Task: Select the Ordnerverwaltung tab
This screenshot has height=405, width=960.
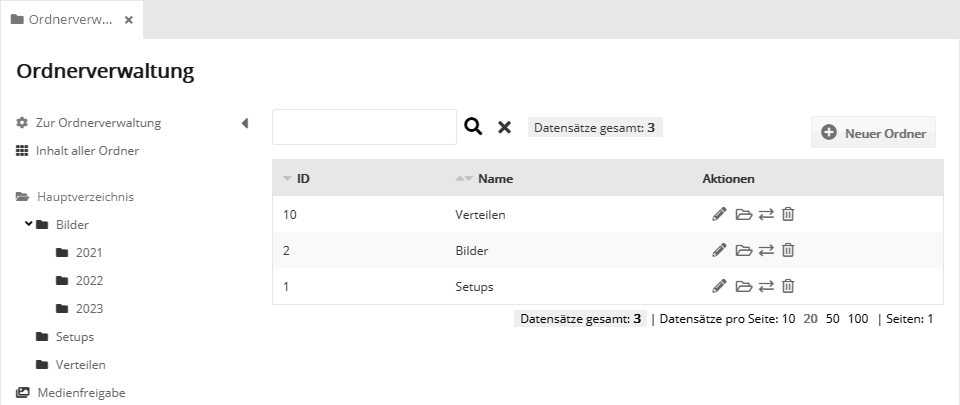Action: pos(62,19)
